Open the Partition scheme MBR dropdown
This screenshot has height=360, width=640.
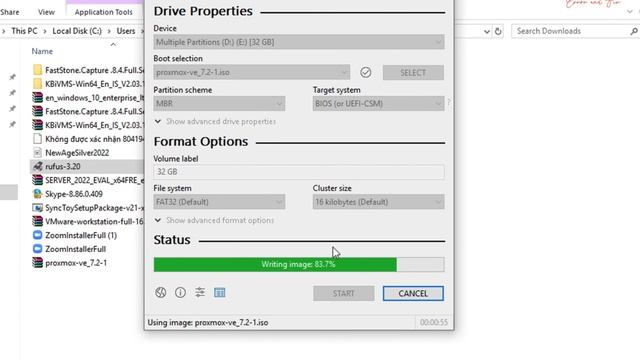(x=219, y=104)
